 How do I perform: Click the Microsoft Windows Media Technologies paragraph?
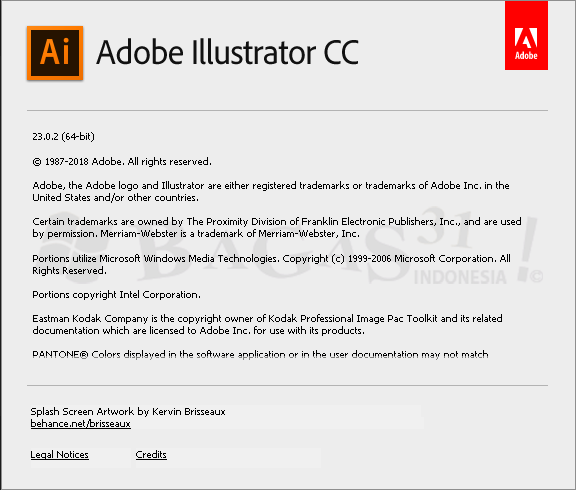(271, 264)
